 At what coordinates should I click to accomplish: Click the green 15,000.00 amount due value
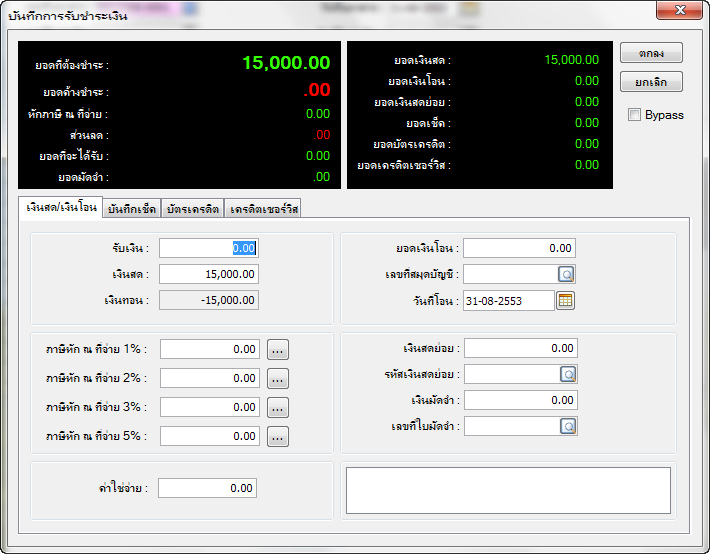click(x=286, y=63)
